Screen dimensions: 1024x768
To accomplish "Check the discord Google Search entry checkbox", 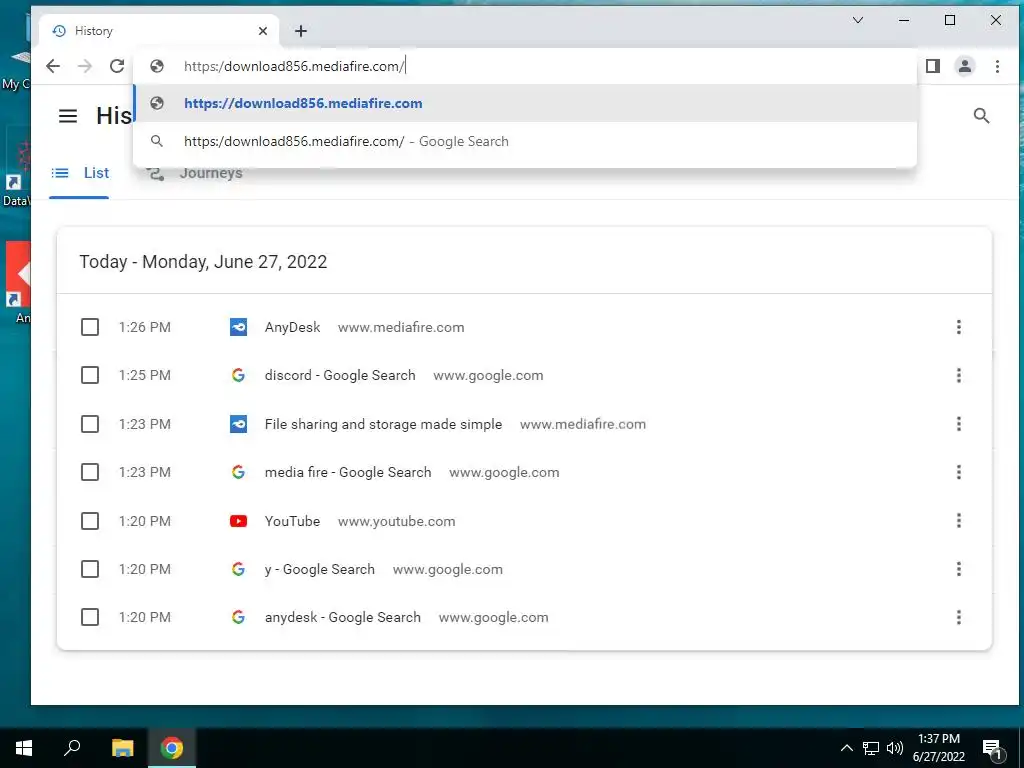I will coord(89,375).
